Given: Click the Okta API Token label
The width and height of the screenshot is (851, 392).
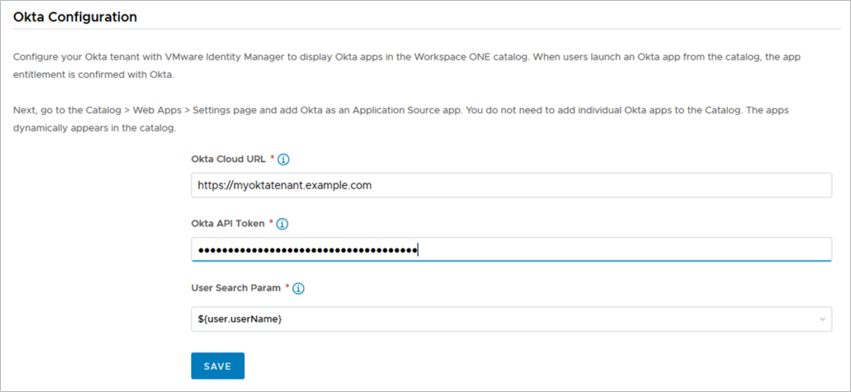Looking at the screenshot, I should (x=228, y=223).
